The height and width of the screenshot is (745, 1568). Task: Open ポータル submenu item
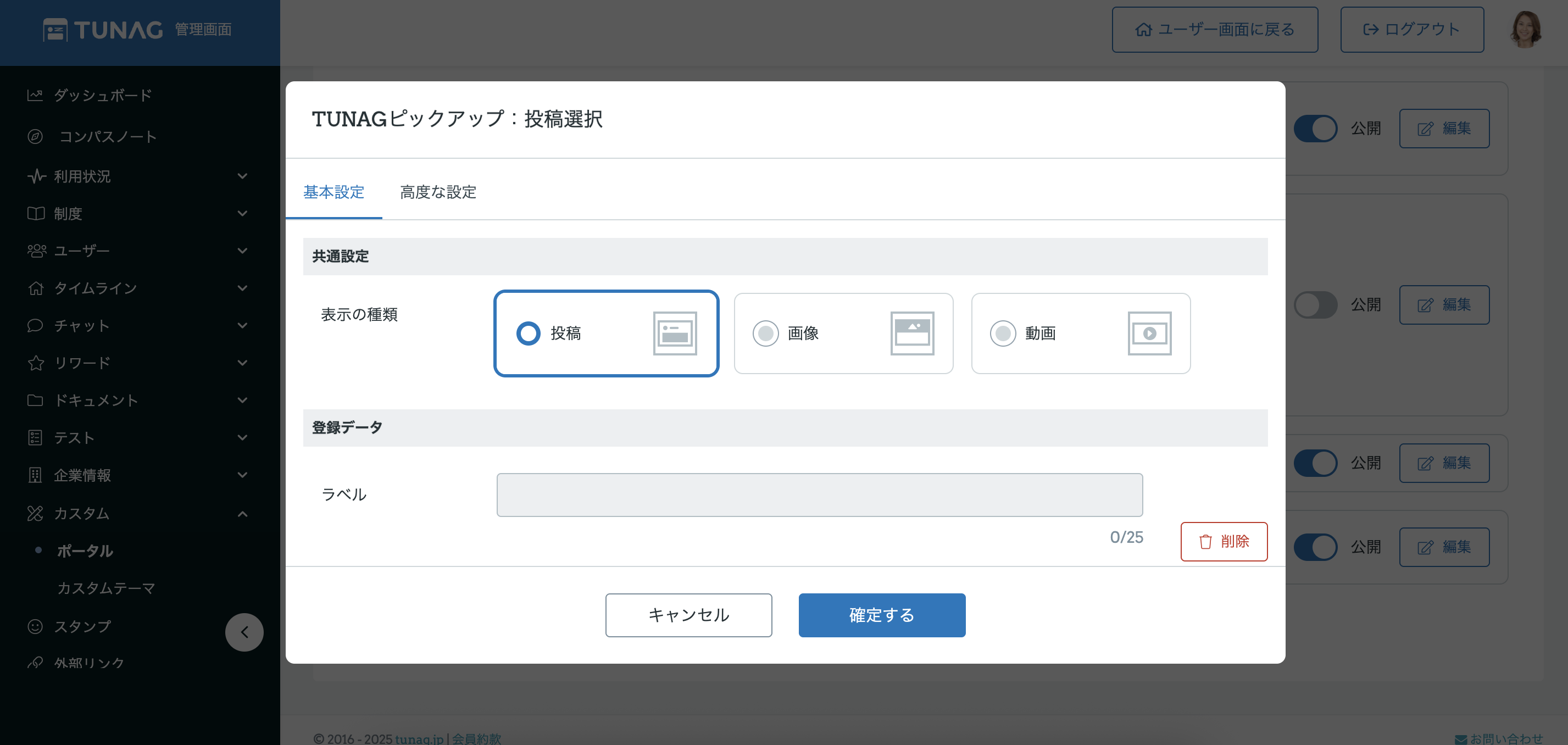[x=85, y=551]
